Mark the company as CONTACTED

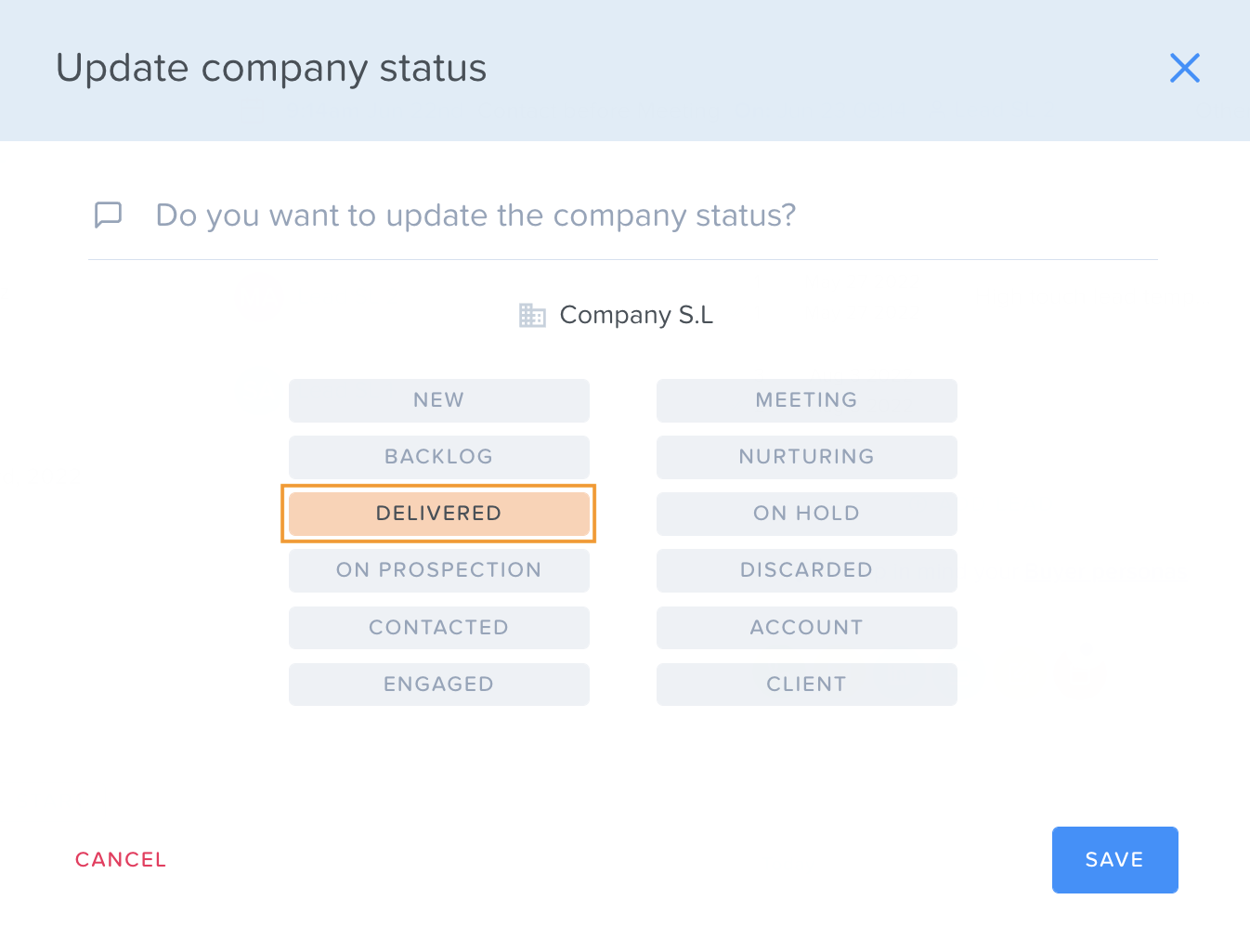(x=438, y=628)
